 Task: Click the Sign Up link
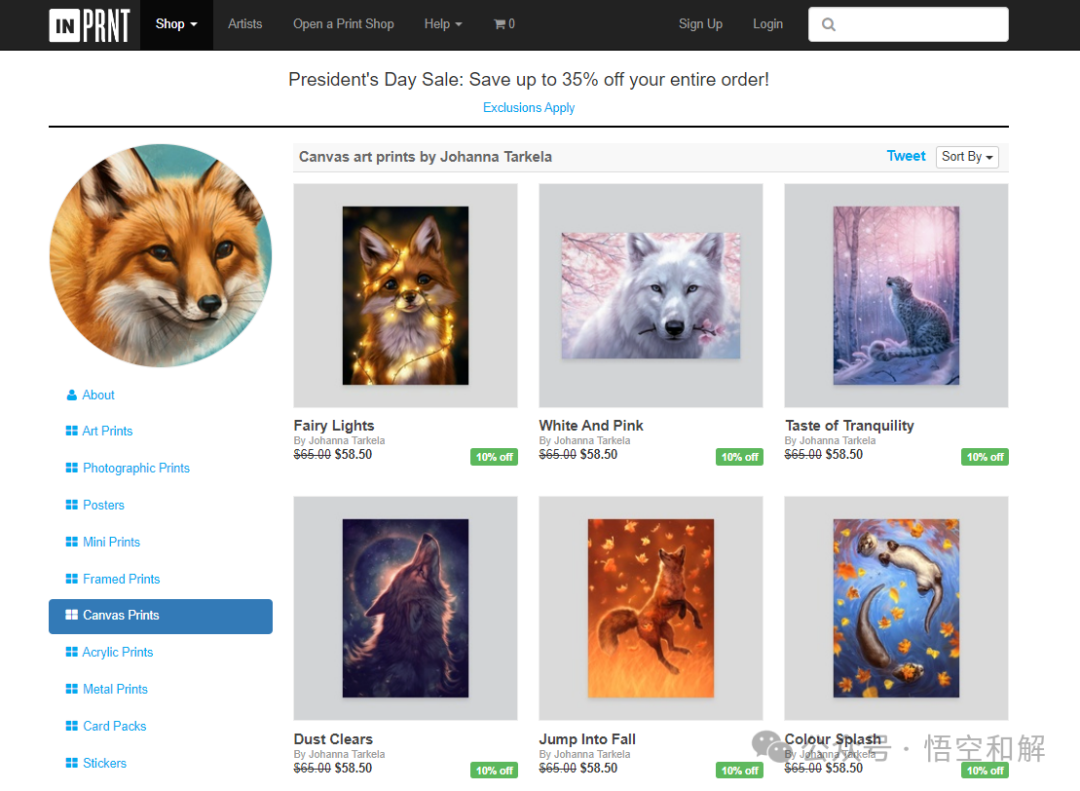coord(700,24)
